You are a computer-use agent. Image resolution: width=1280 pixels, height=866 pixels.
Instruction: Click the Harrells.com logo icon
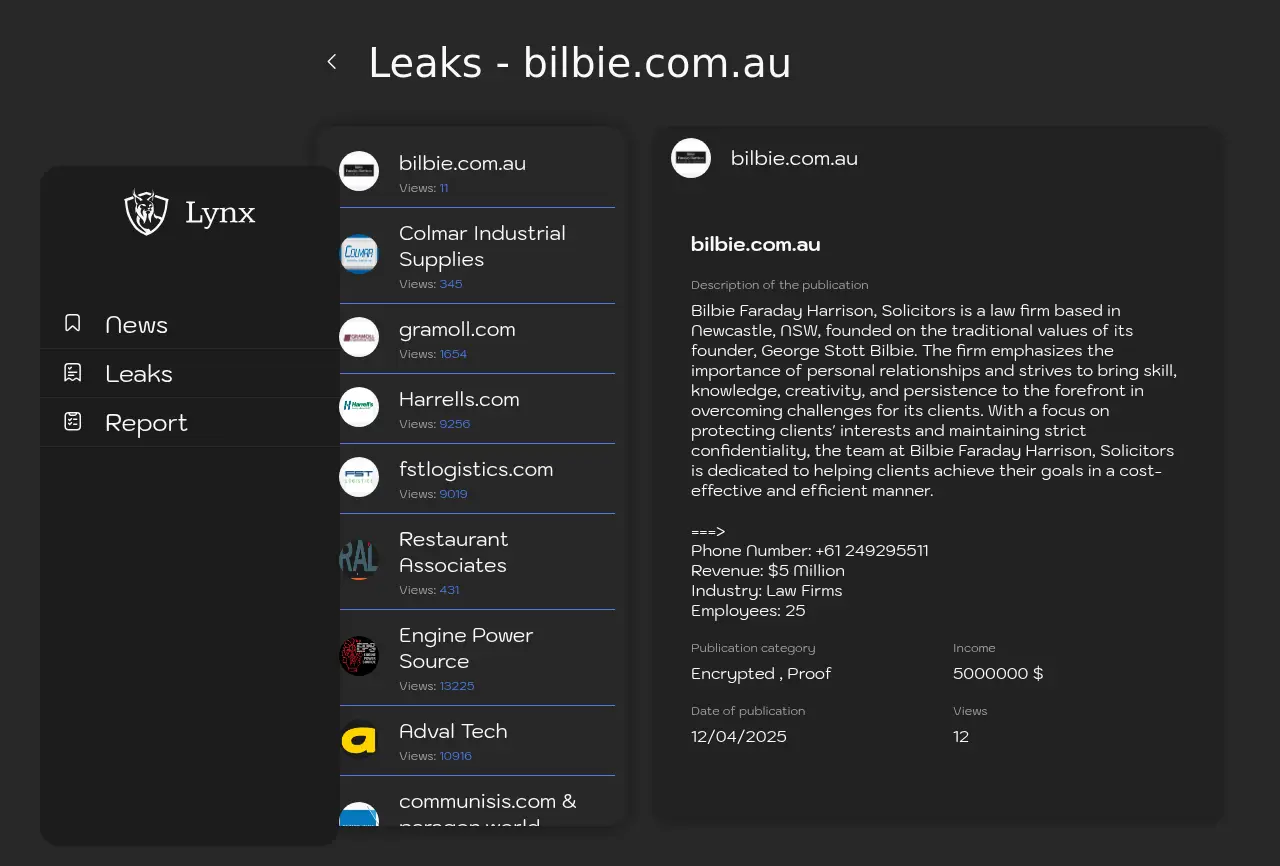[359, 407]
